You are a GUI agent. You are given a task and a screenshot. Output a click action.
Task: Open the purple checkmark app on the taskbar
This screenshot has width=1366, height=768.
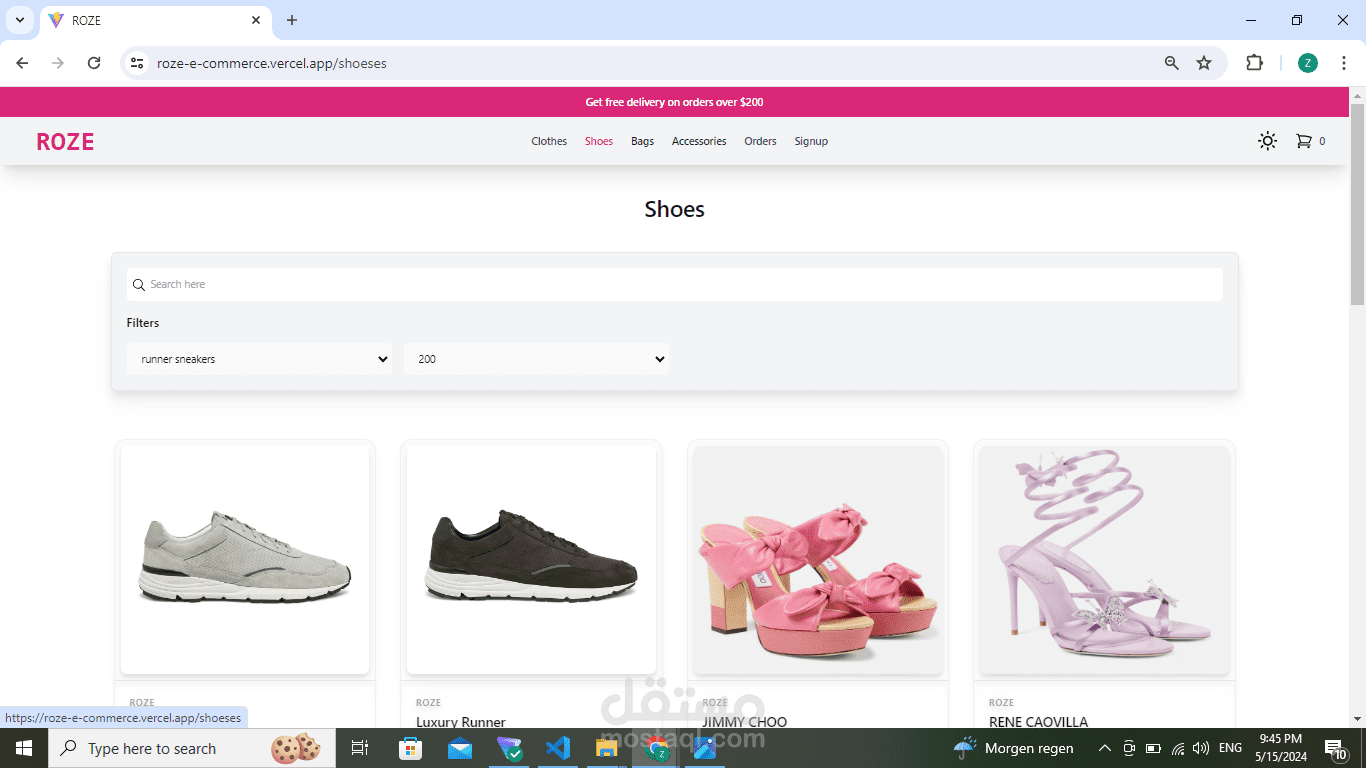[x=510, y=748]
